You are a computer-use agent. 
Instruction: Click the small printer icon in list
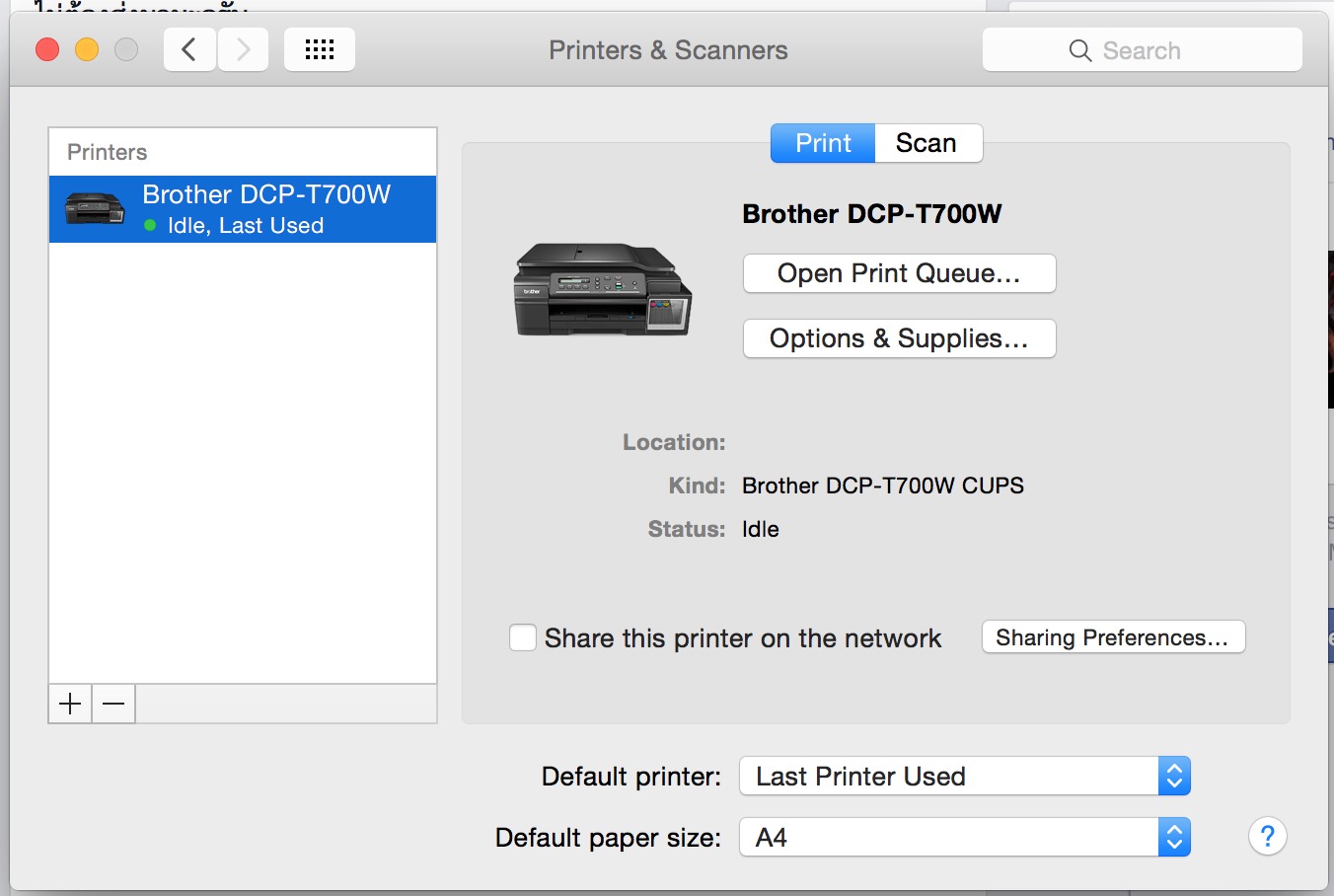point(95,208)
